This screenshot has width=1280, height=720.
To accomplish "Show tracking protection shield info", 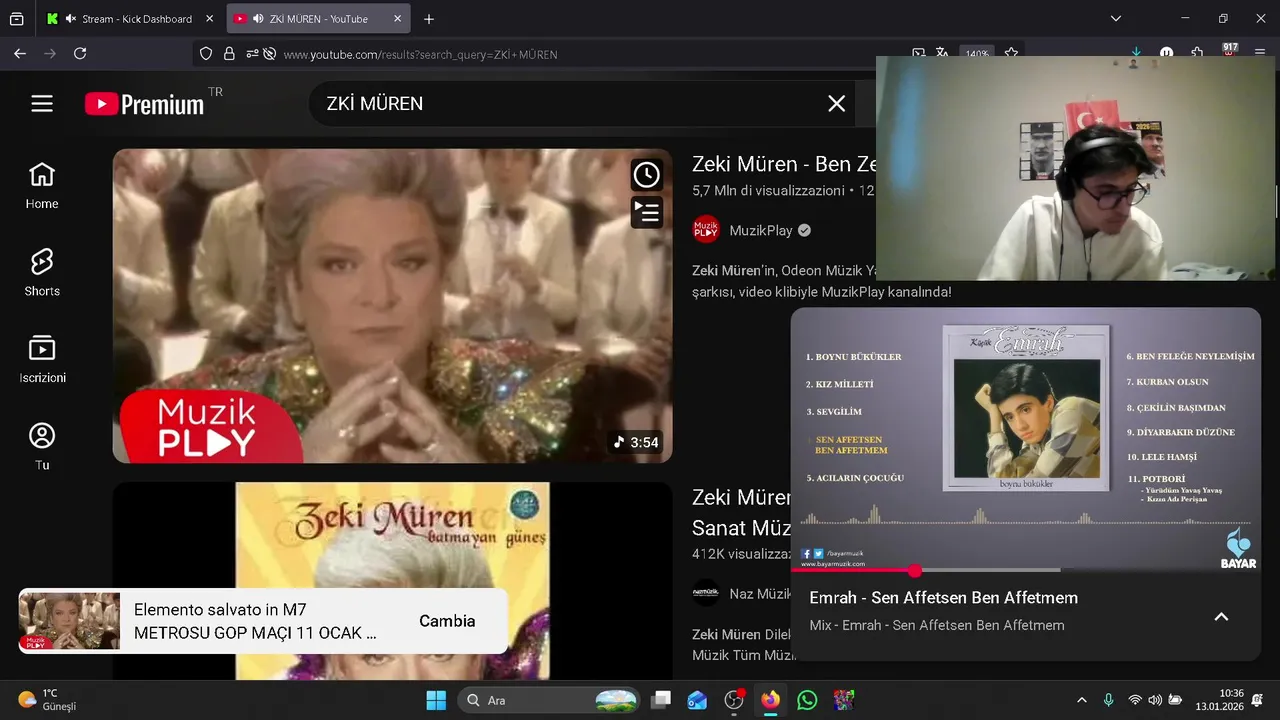I will coord(206,54).
